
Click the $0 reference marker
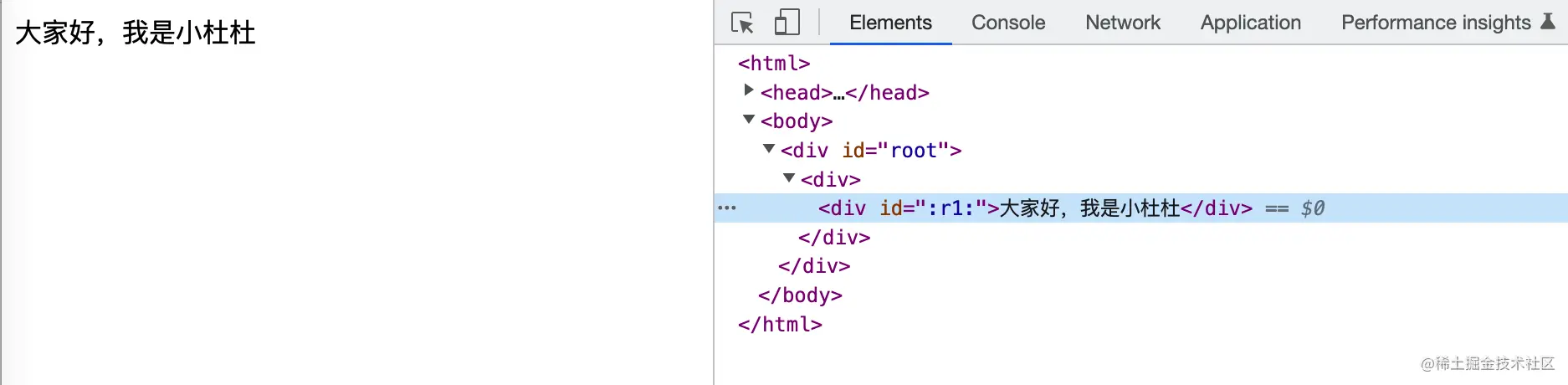1313,208
